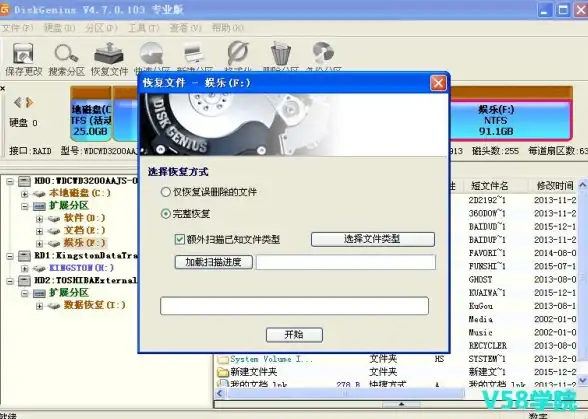Open the 分区(P) menu
The image size is (588, 419).
[101, 28]
